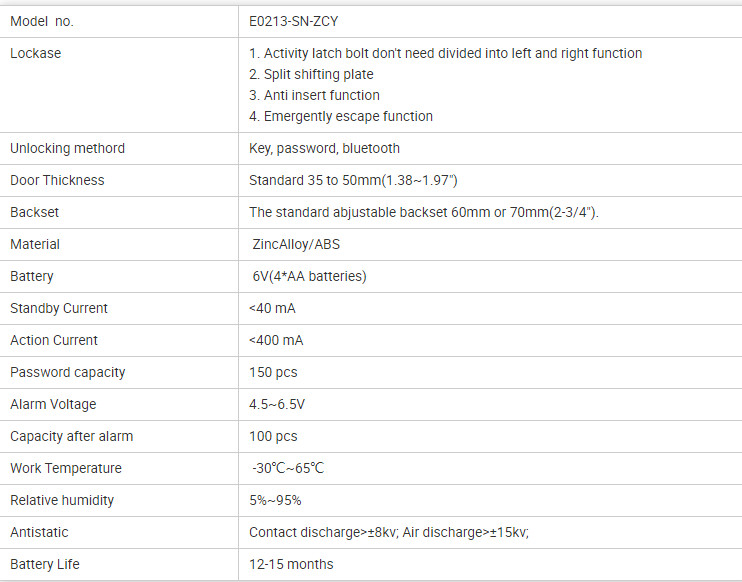
Task: Click the '12-15 months' value
Action: point(291,564)
